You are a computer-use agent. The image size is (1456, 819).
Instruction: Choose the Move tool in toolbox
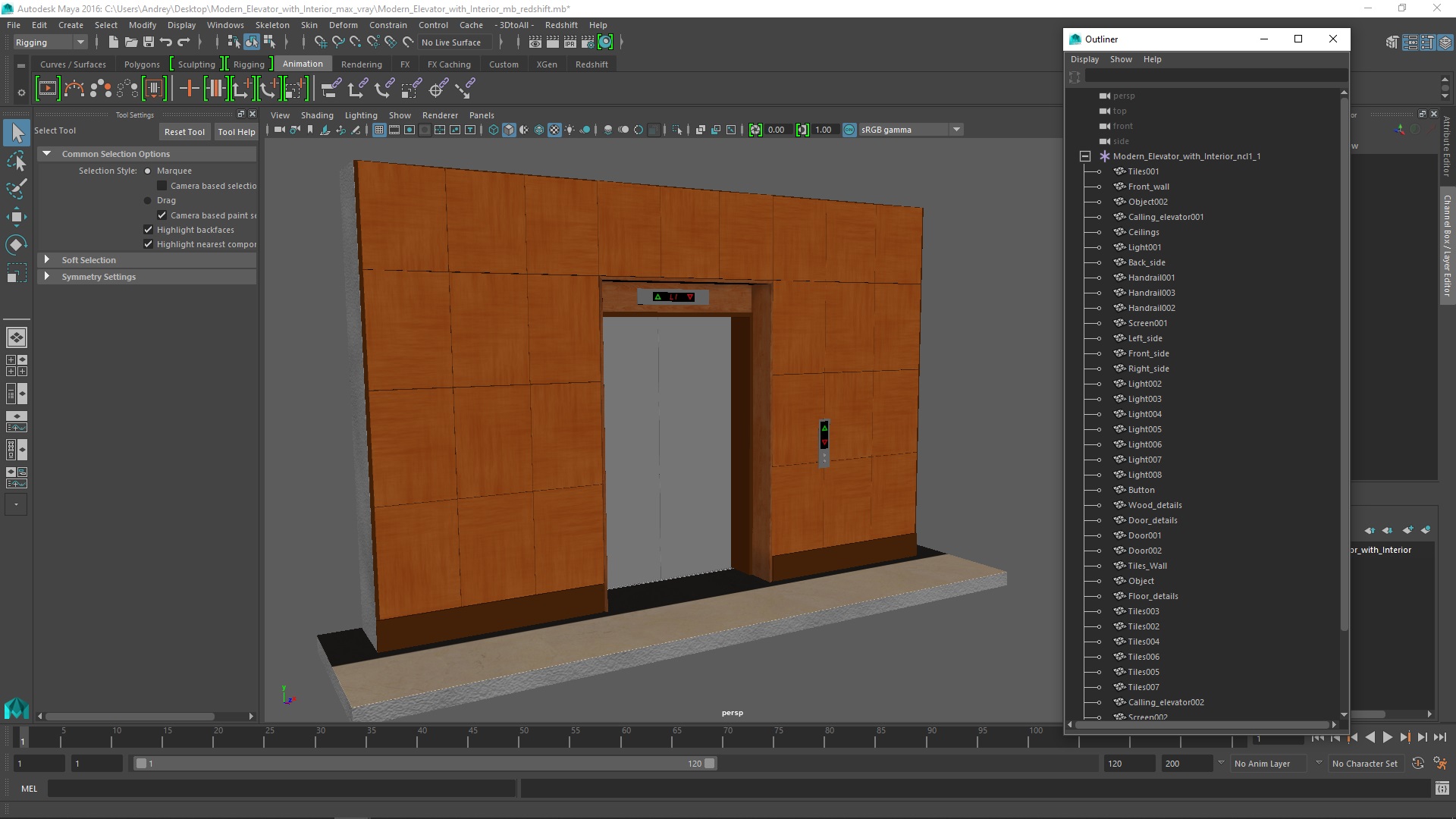(17, 217)
